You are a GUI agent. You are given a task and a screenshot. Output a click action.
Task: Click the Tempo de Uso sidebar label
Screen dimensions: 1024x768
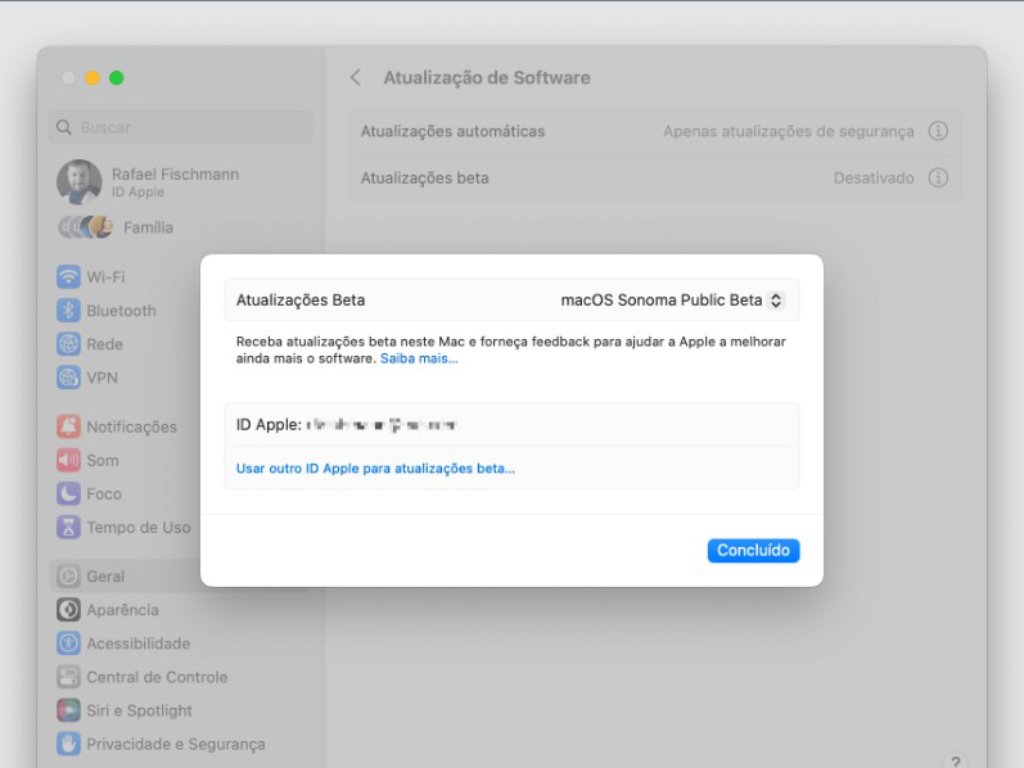(138, 527)
